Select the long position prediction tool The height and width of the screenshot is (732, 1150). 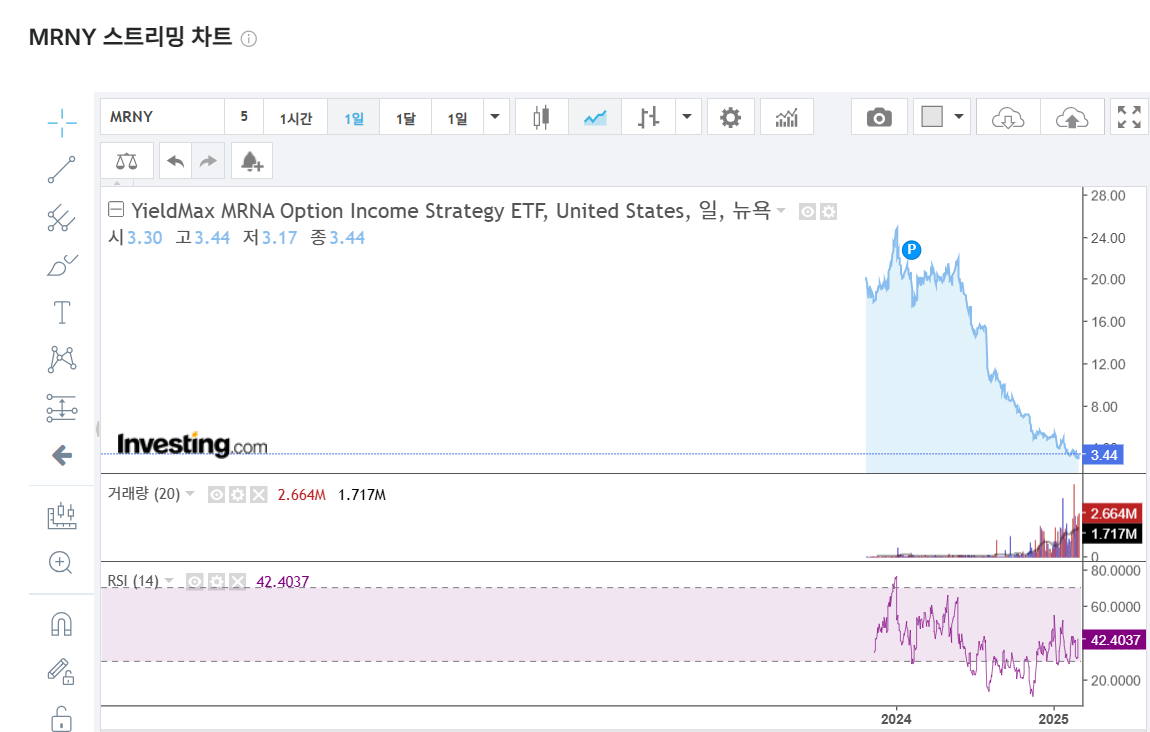(62, 408)
